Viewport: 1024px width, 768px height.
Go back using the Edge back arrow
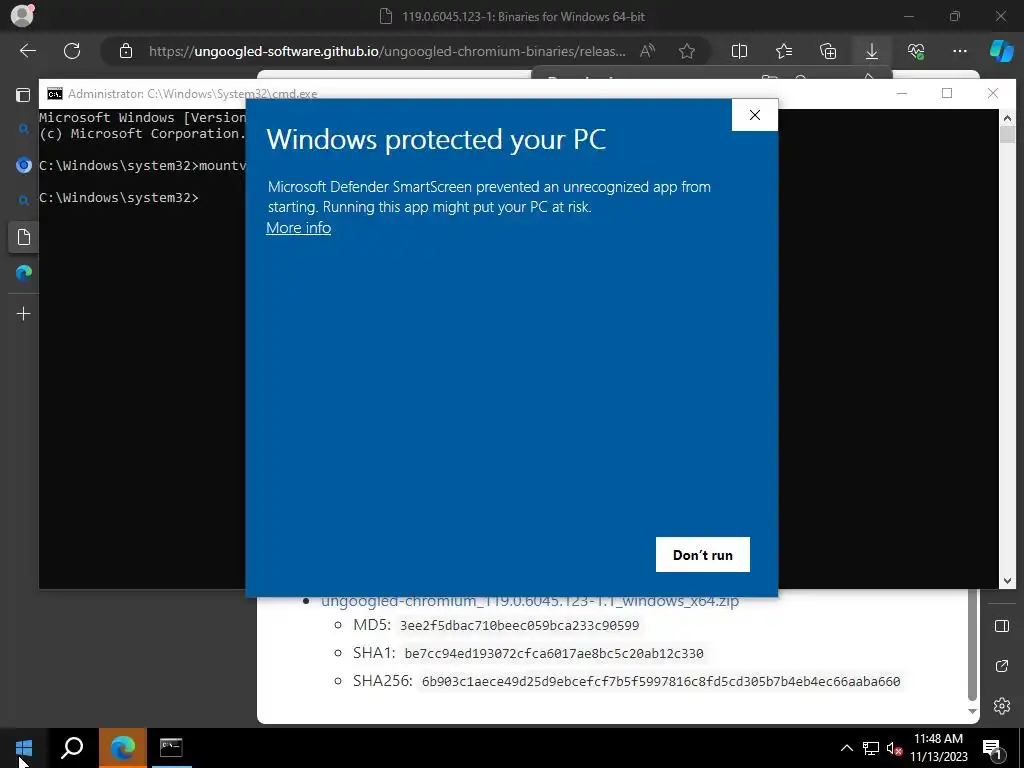tap(27, 51)
